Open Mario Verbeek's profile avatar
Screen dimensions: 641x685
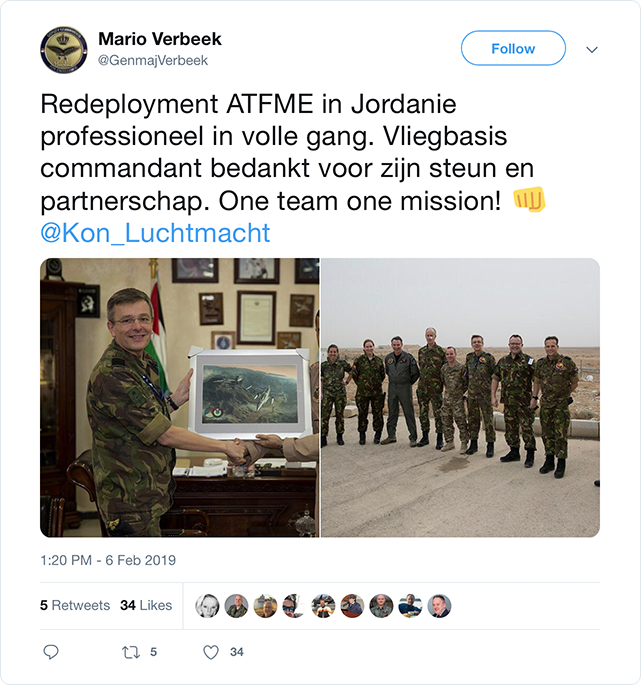click(x=64, y=50)
